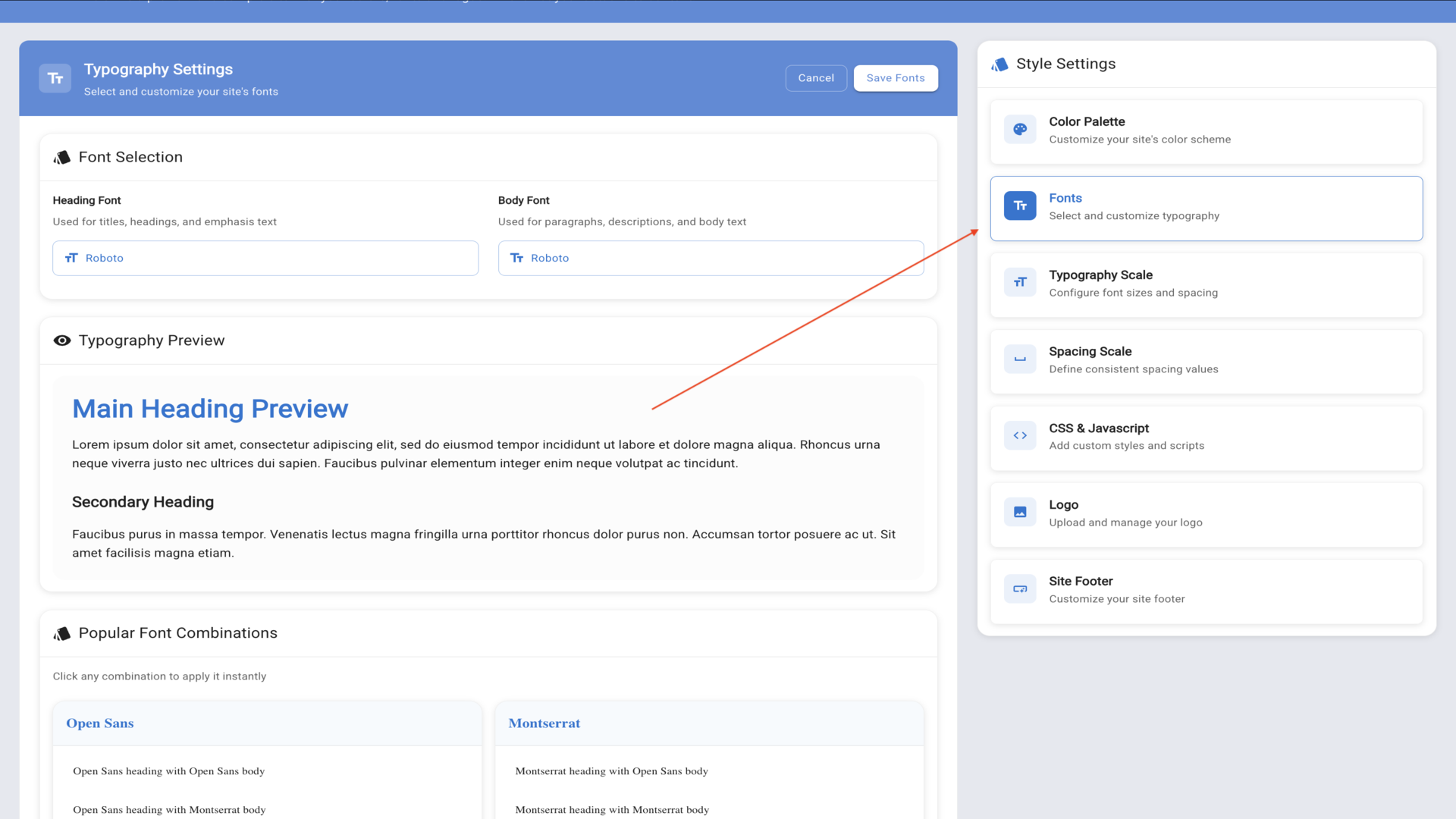The width and height of the screenshot is (1456, 819).
Task: Click the Style Settings swatch icon
Action: 999,64
